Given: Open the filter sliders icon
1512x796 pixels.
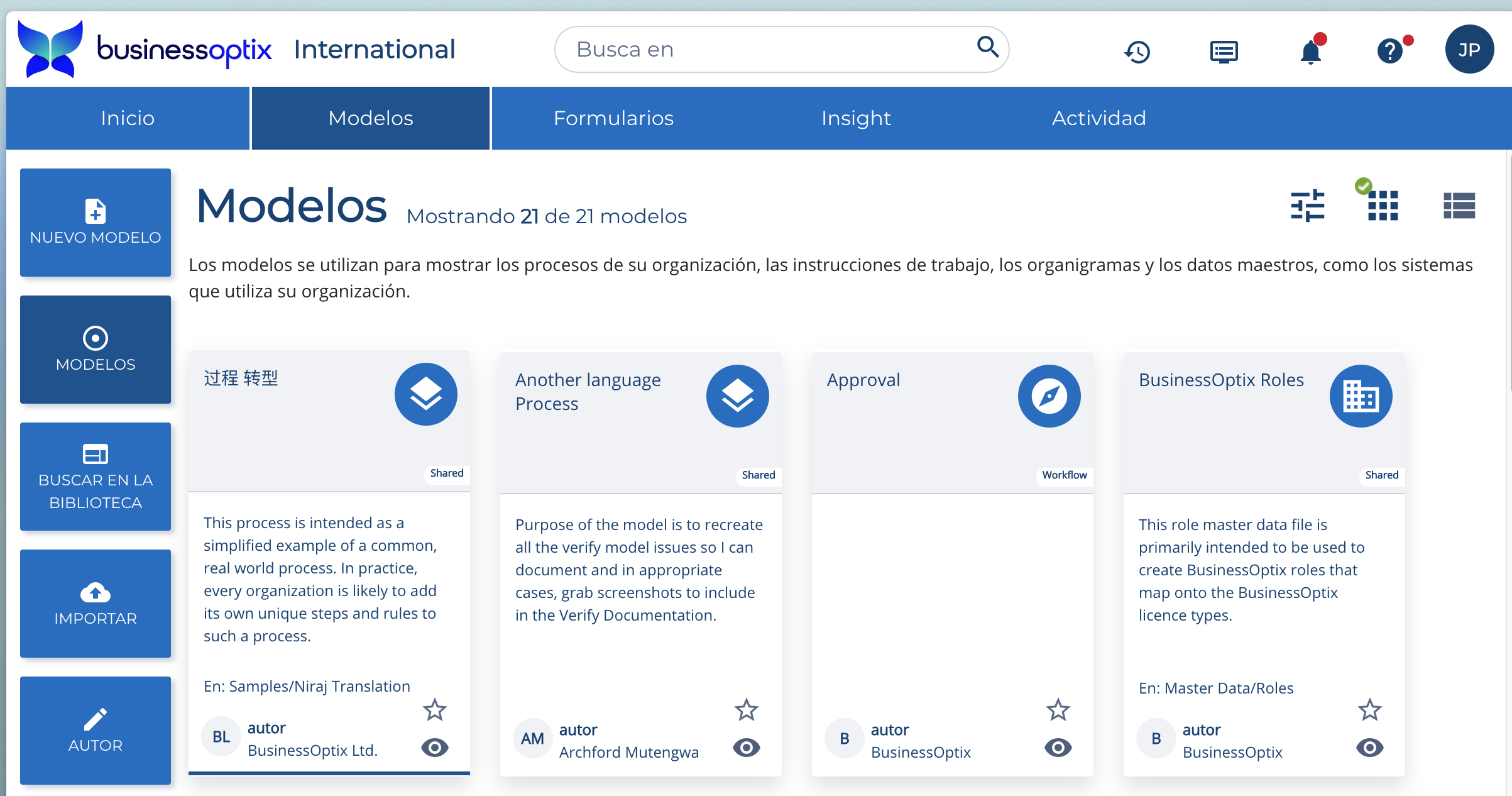Looking at the screenshot, I should (x=1307, y=206).
